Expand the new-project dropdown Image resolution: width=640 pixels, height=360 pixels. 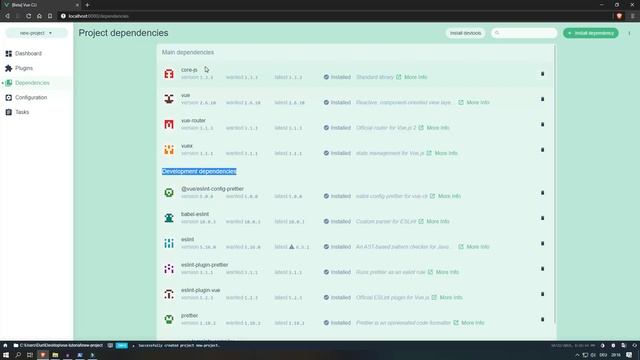[36, 33]
